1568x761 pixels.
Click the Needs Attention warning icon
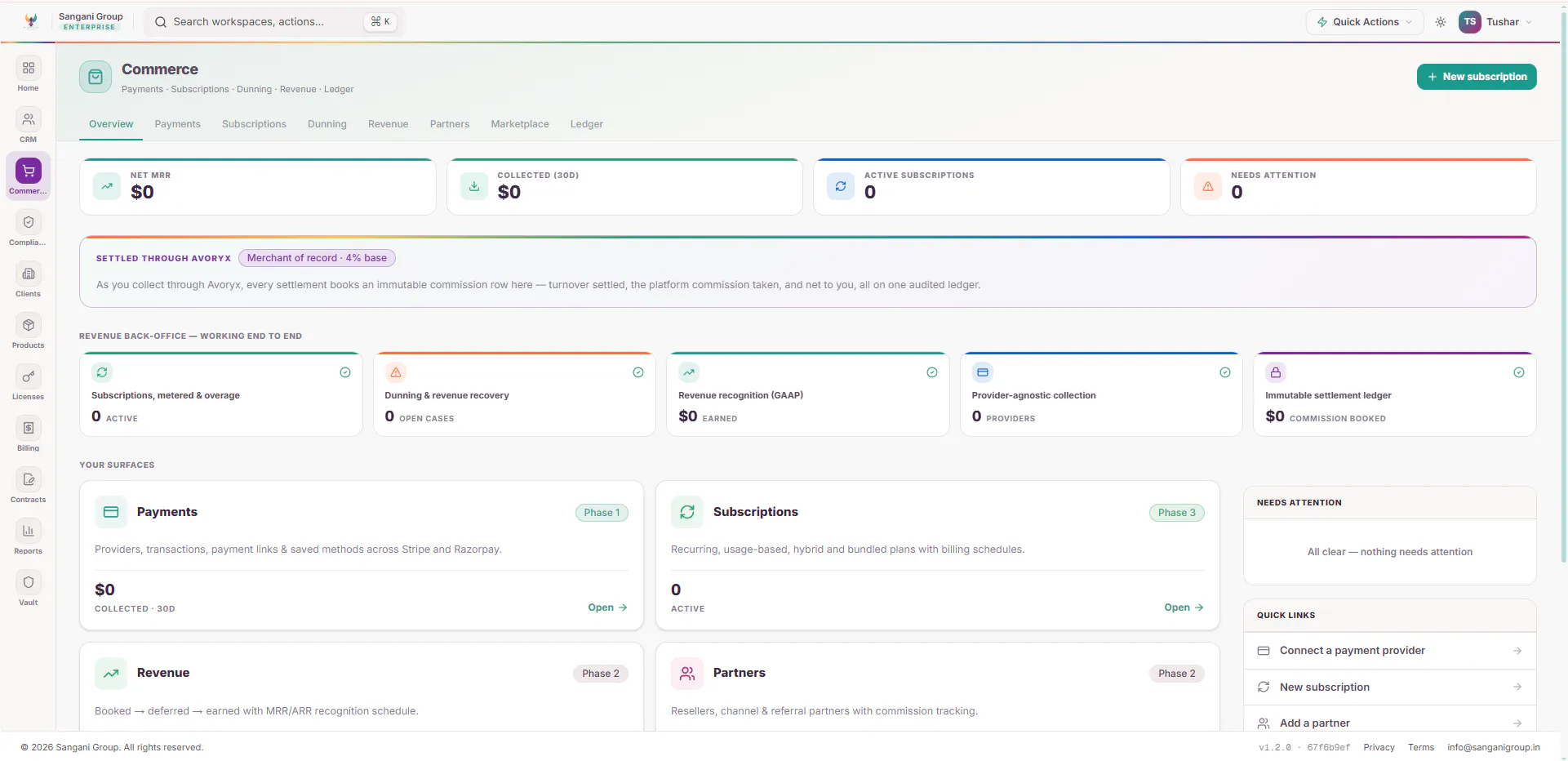1208,186
